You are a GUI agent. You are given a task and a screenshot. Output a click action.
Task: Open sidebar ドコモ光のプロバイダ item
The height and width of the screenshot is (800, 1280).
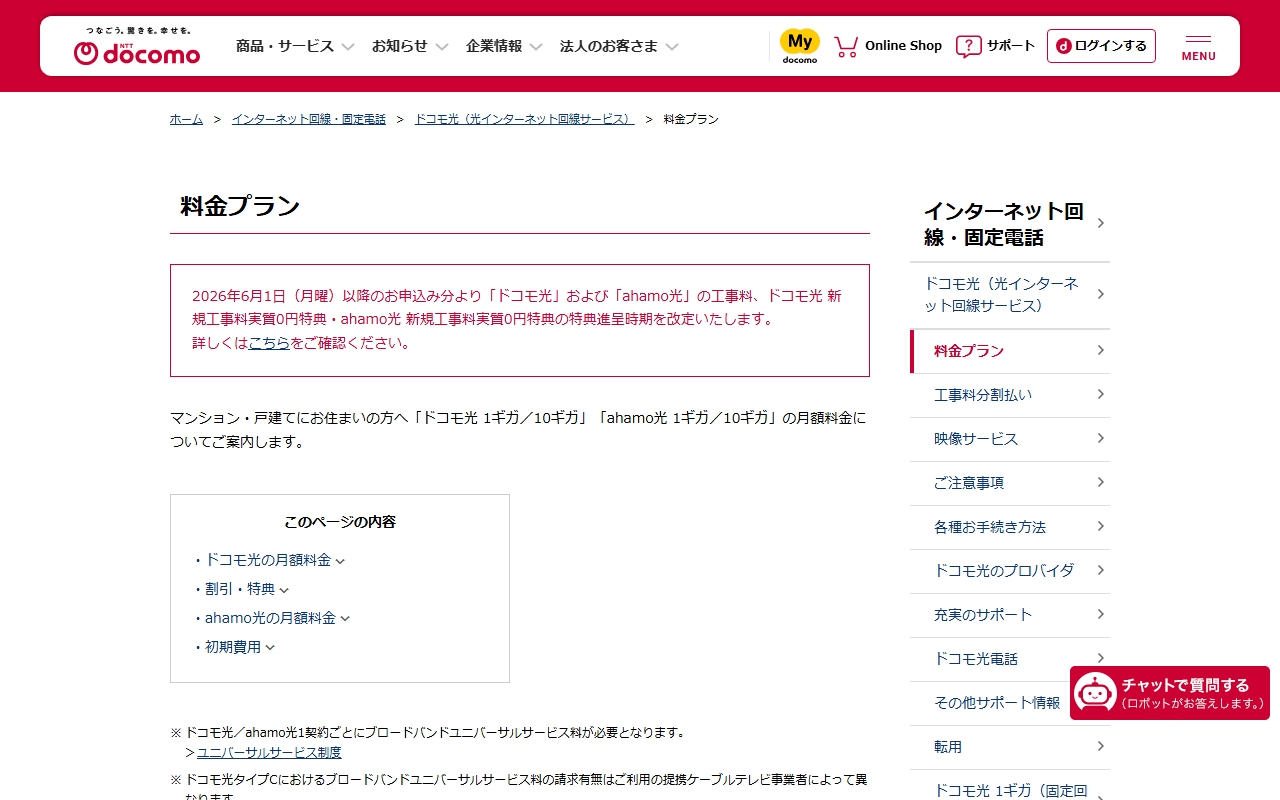[x=1010, y=571]
